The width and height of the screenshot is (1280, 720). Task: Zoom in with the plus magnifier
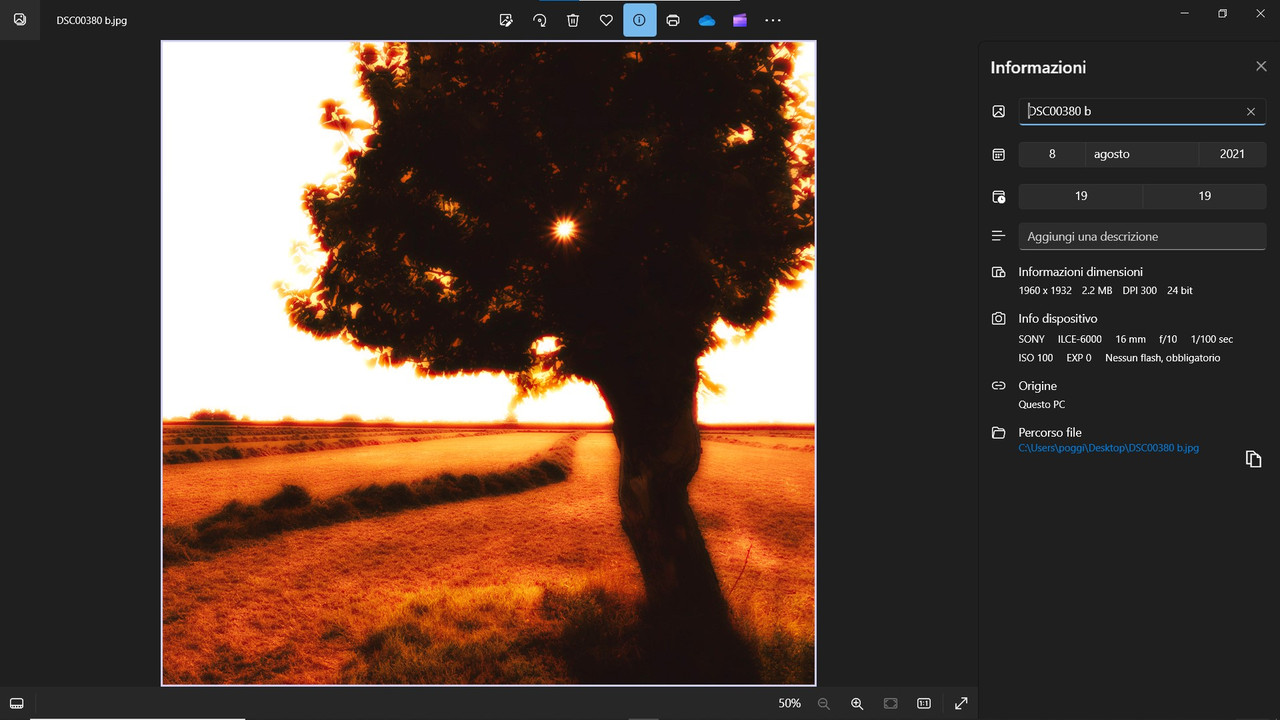pos(857,703)
